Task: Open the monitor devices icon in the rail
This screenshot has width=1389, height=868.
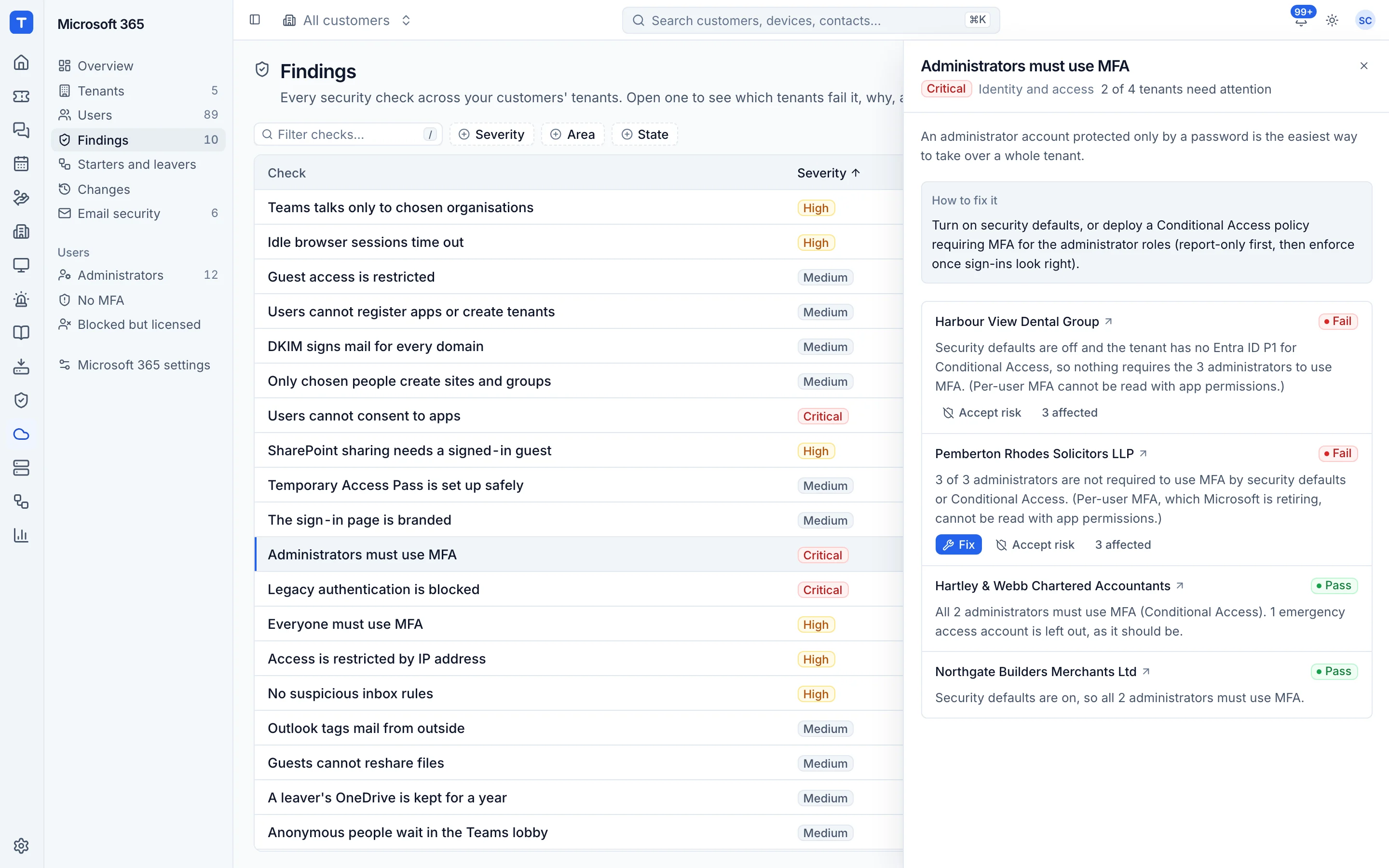Action: (x=21, y=265)
